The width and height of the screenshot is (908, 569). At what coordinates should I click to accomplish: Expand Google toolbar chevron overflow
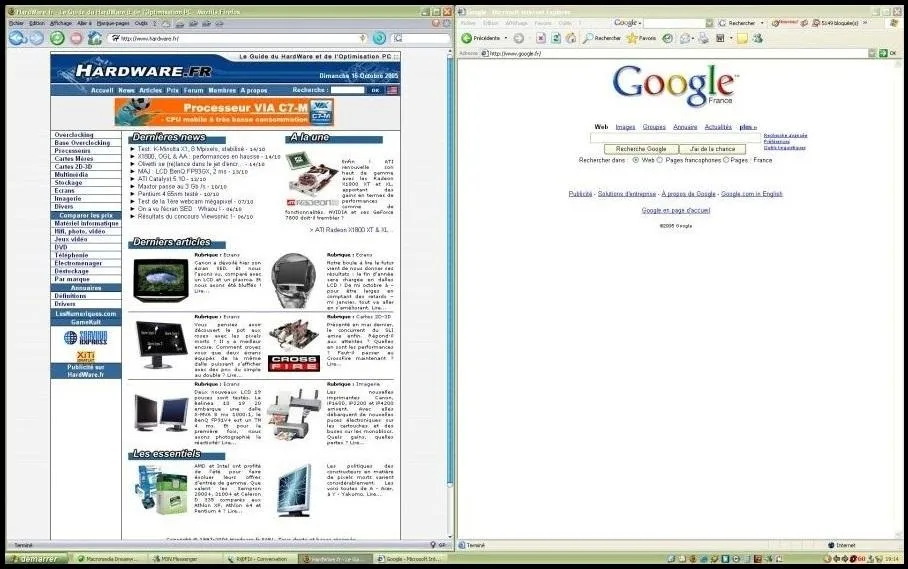click(865, 23)
